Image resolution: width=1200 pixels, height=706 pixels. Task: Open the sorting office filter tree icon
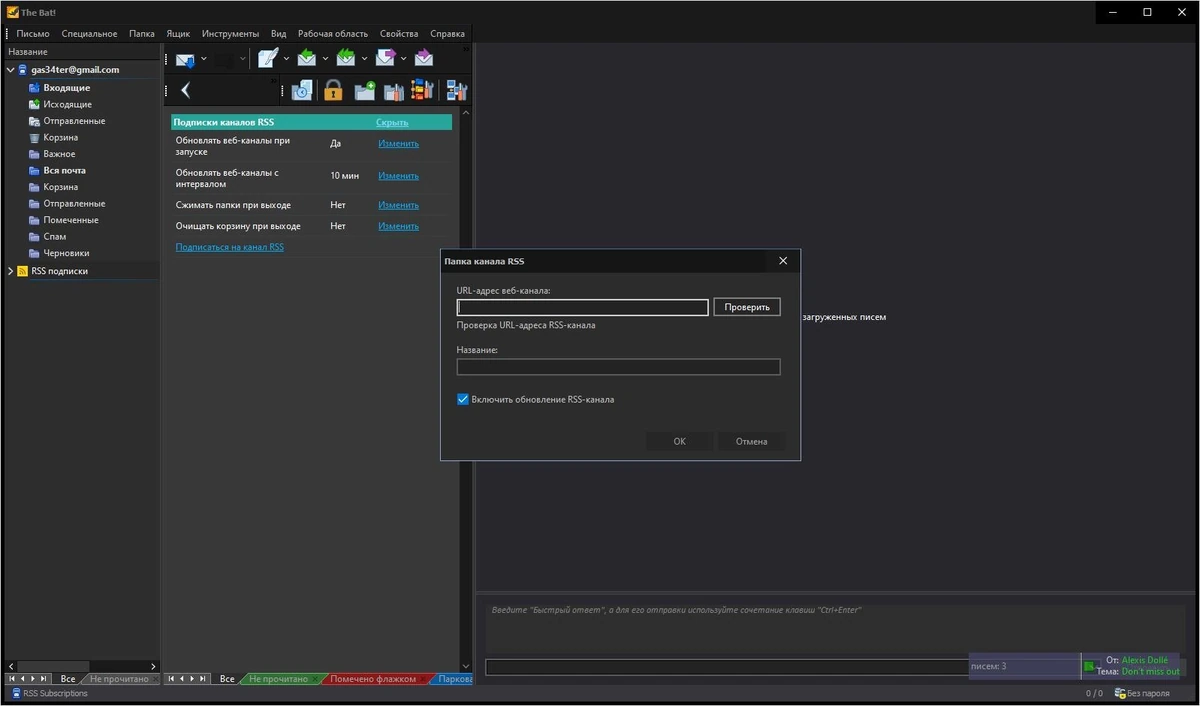click(x=422, y=91)
